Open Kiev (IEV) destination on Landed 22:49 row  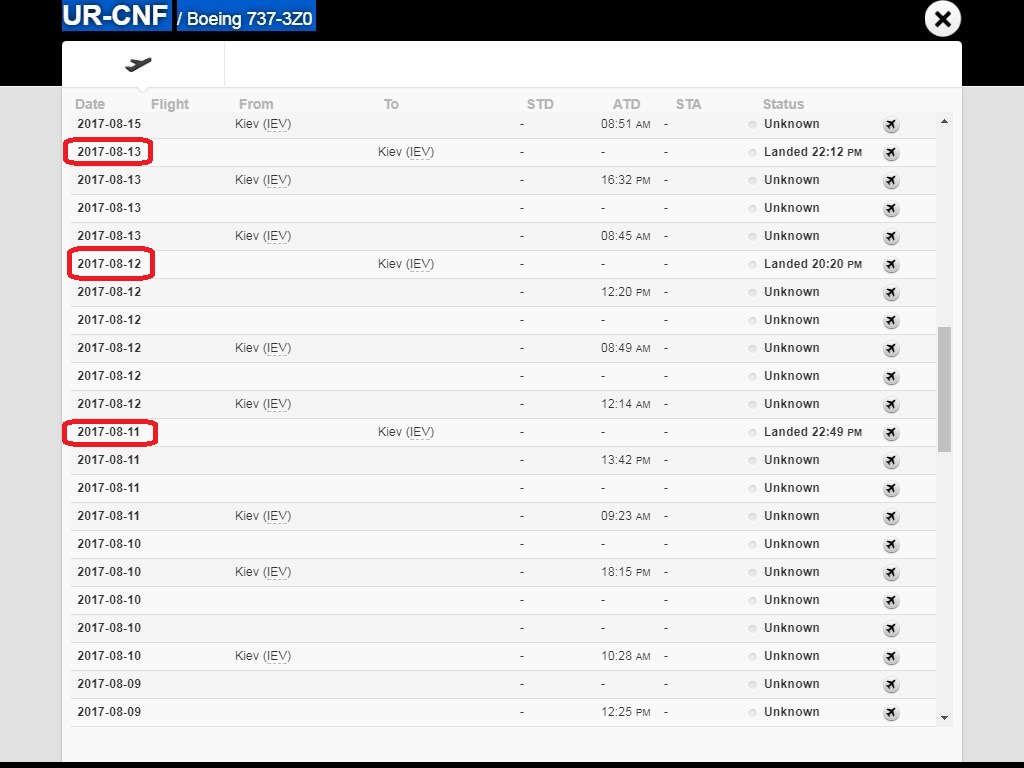406,432
